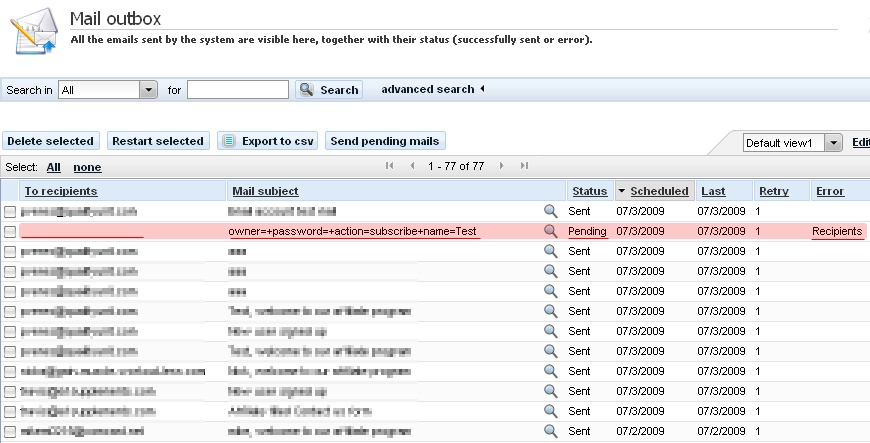The width and height of the screenshot is (870, 443).
Task: Open the 'Search in' All dropdown
Action: pyautogui.click(x=149, y=90)
